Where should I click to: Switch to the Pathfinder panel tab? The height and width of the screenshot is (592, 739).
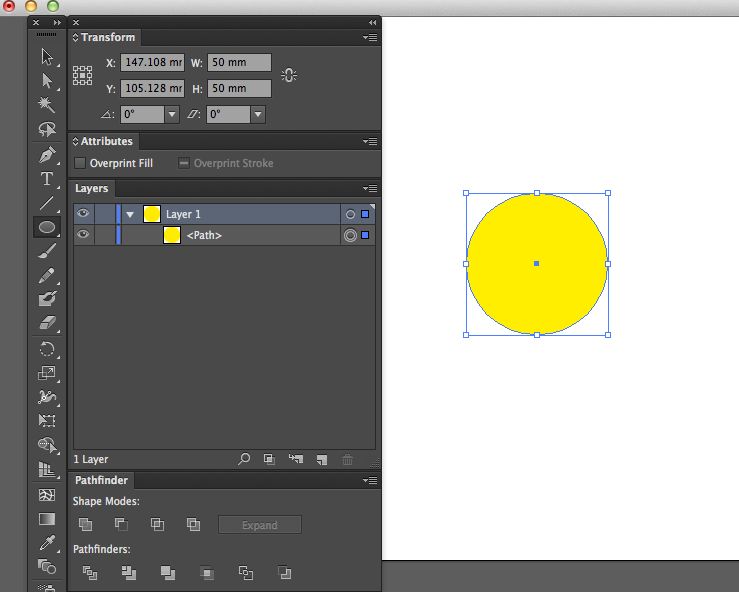click(x=101, y=480)
